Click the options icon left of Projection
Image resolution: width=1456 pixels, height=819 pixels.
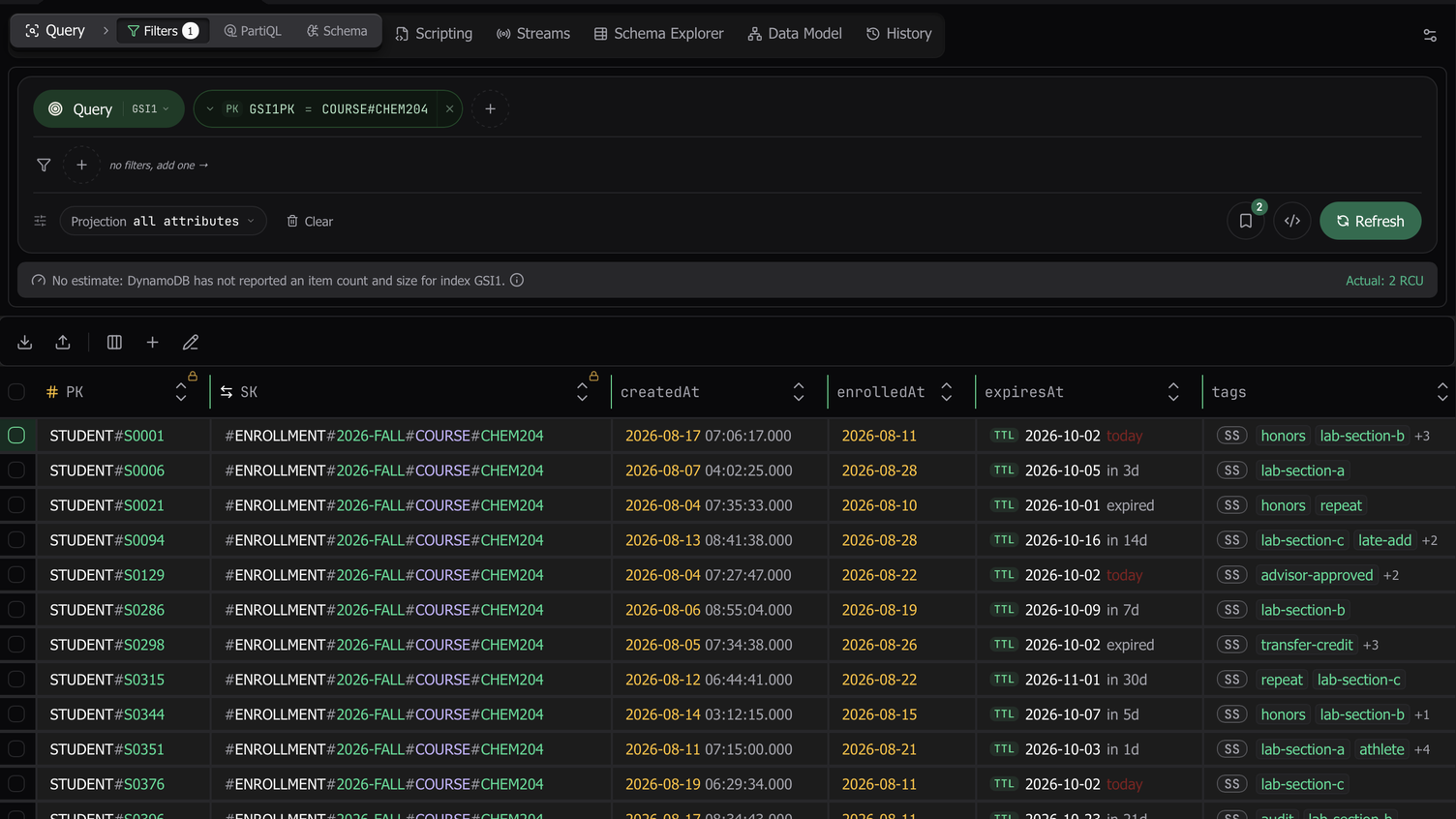click(x=40, y=221)
